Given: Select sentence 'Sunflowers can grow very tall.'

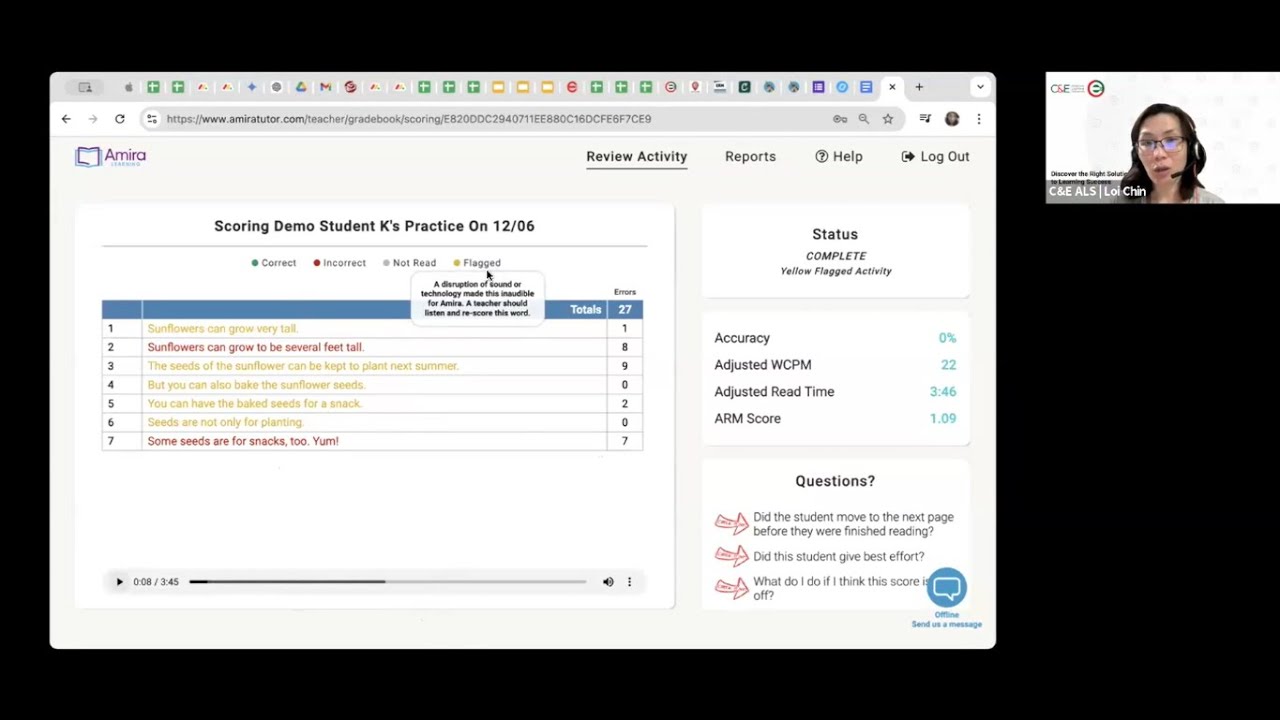Looking at the screenshot, I should pyautogui.click(x=222, y=328).
